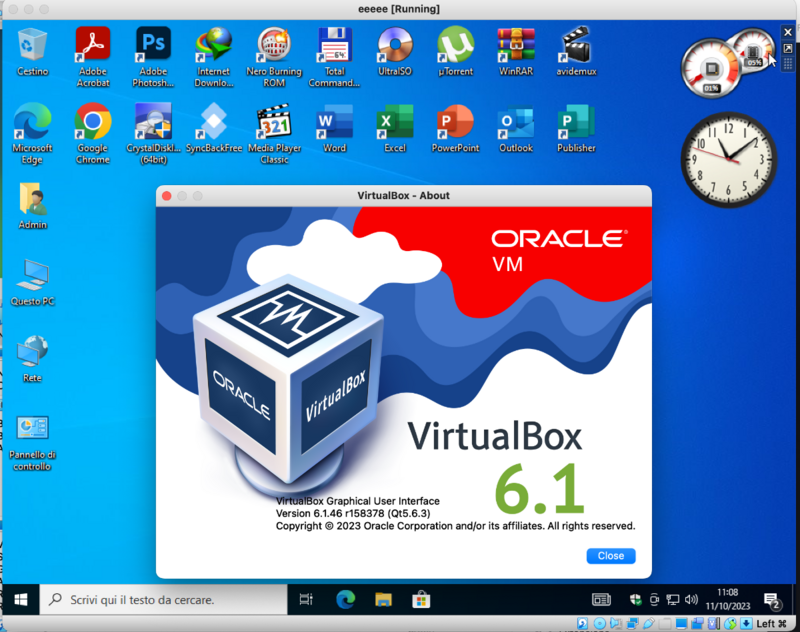
Task: Open the news and interests tray icon
Action: tap(601, 599)
